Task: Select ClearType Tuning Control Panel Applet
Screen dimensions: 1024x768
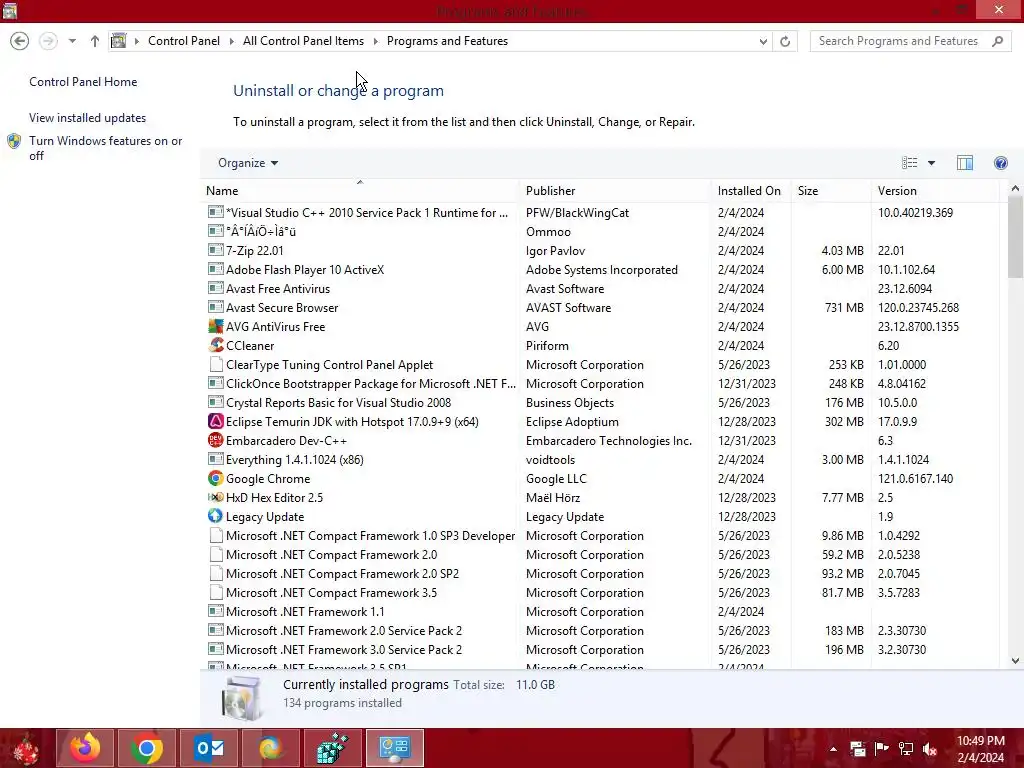Action: [329, 364]
